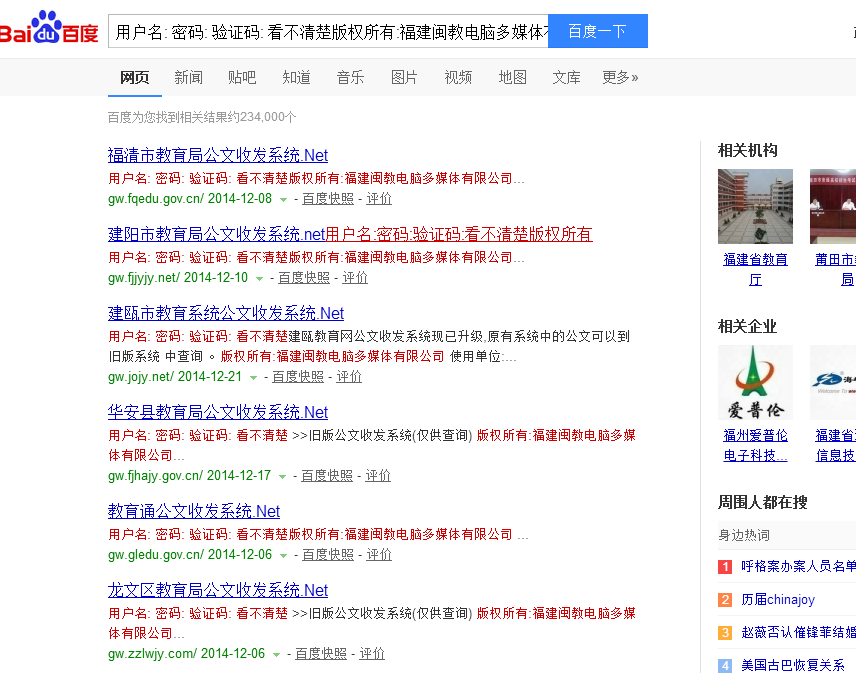Open the 文库 tab

click(x=566, y=78)
